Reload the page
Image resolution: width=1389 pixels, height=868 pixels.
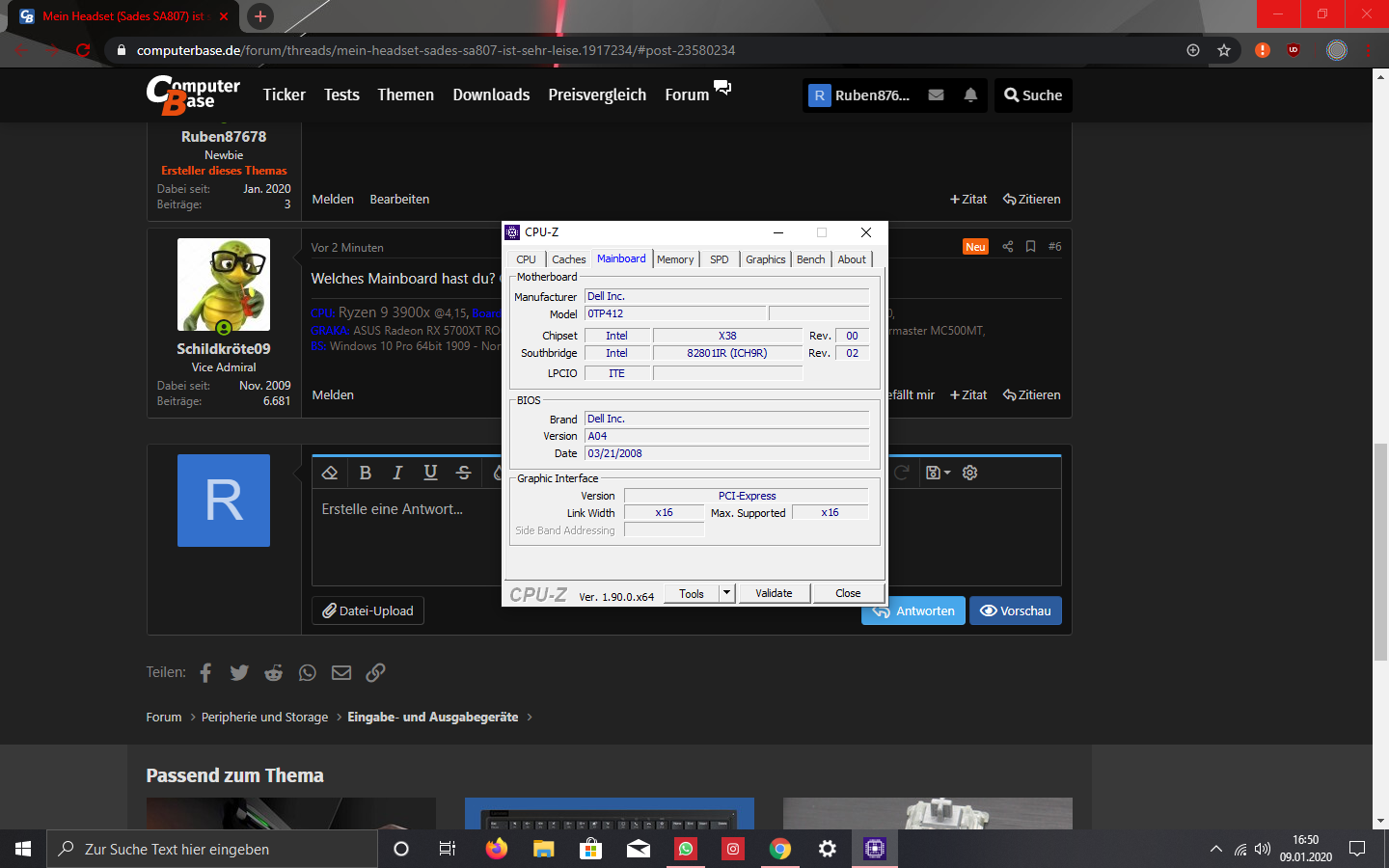point(83,50)
